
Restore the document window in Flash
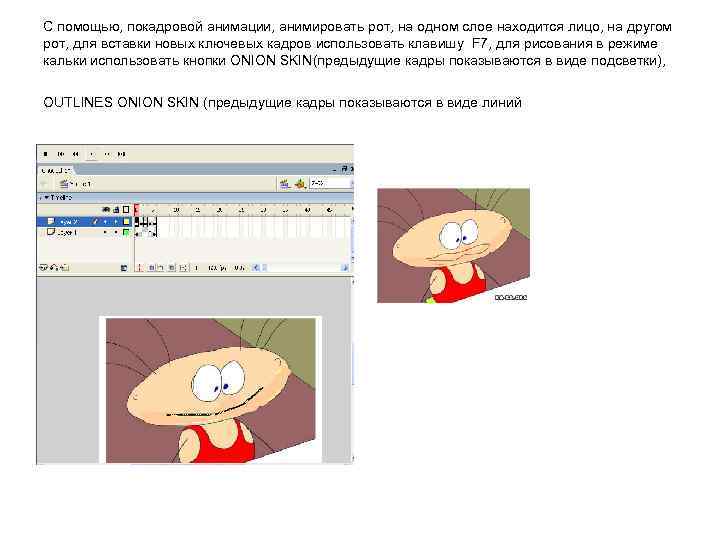pyautogui.click(x=344, y=169)
